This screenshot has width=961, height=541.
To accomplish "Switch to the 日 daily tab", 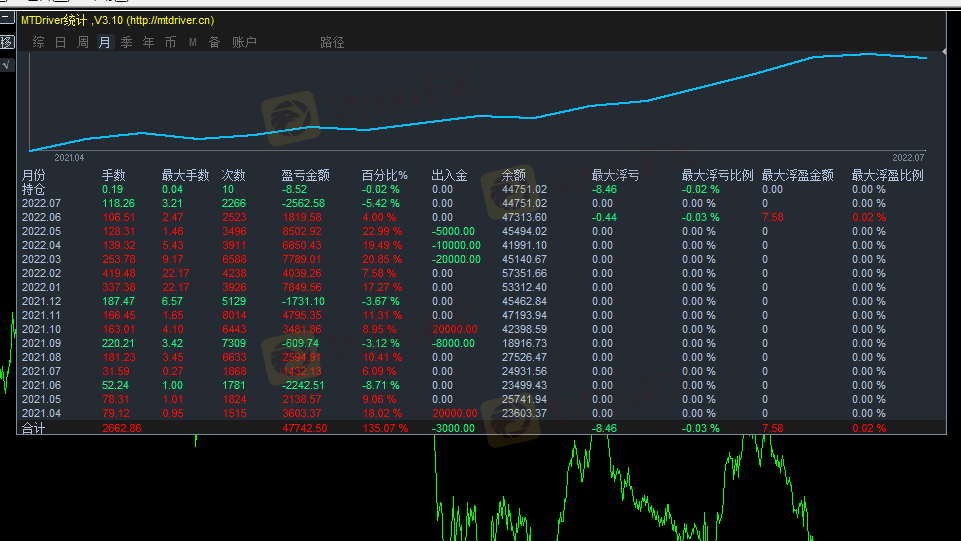I will [60, 42].
